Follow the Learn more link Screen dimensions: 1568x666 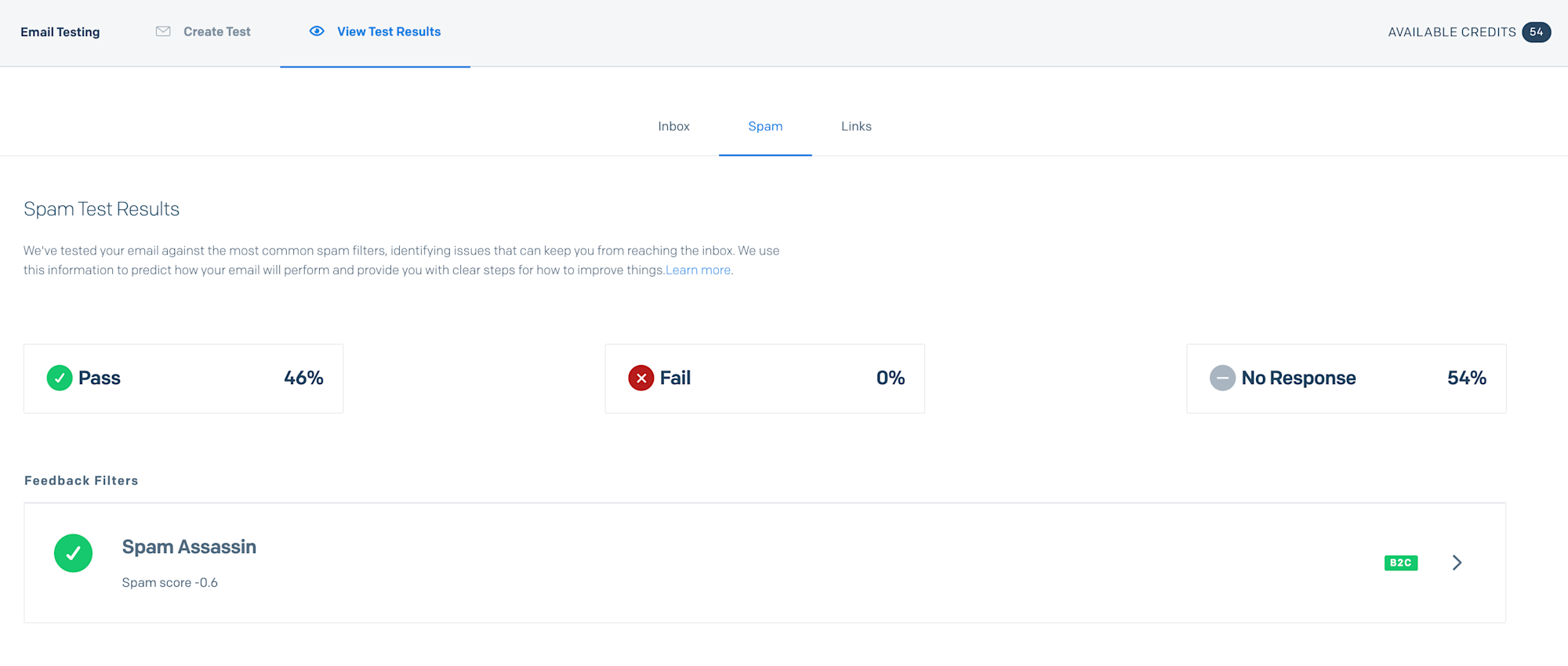[x=698, y=270]
